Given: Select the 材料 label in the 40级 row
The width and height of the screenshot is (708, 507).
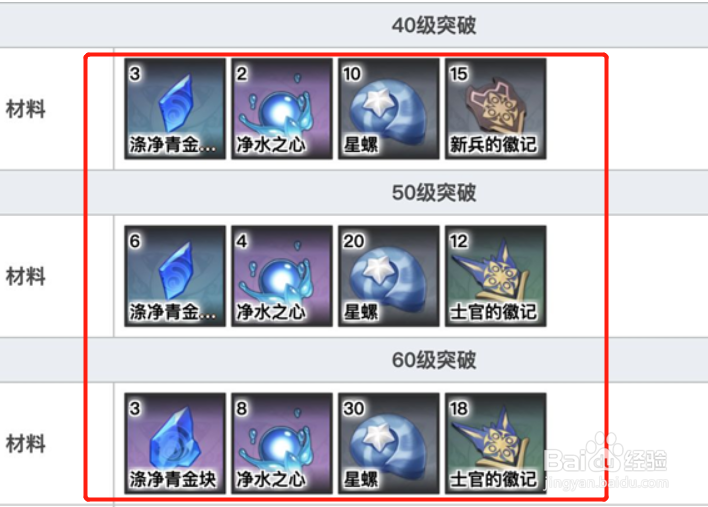Looking at the screenshot, I should click(26, 109).
